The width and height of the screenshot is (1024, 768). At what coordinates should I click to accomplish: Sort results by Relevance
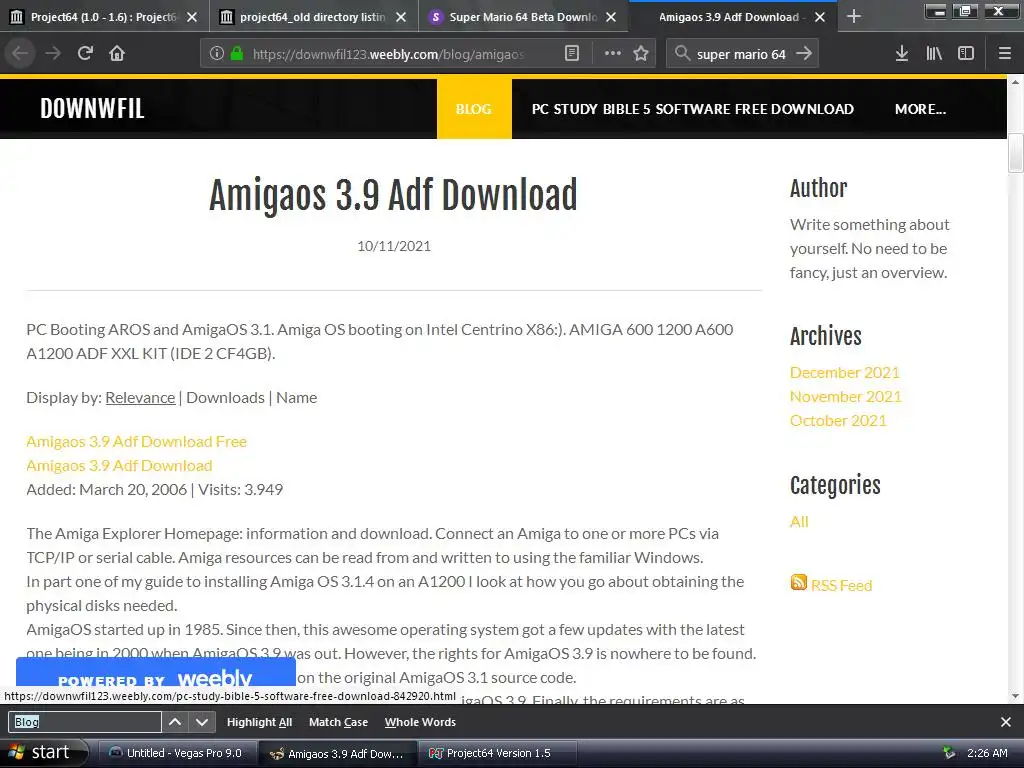pos(140,398)
